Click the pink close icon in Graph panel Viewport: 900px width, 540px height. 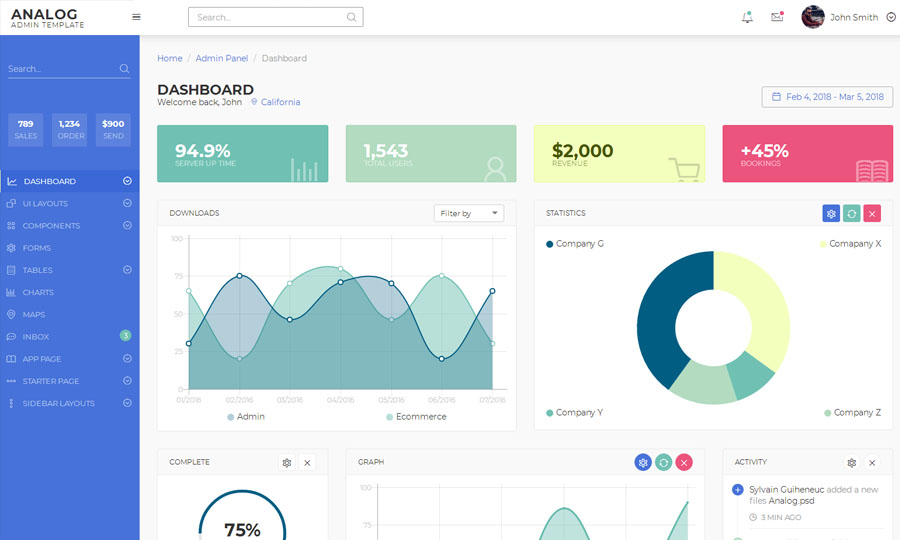[684, 462]
